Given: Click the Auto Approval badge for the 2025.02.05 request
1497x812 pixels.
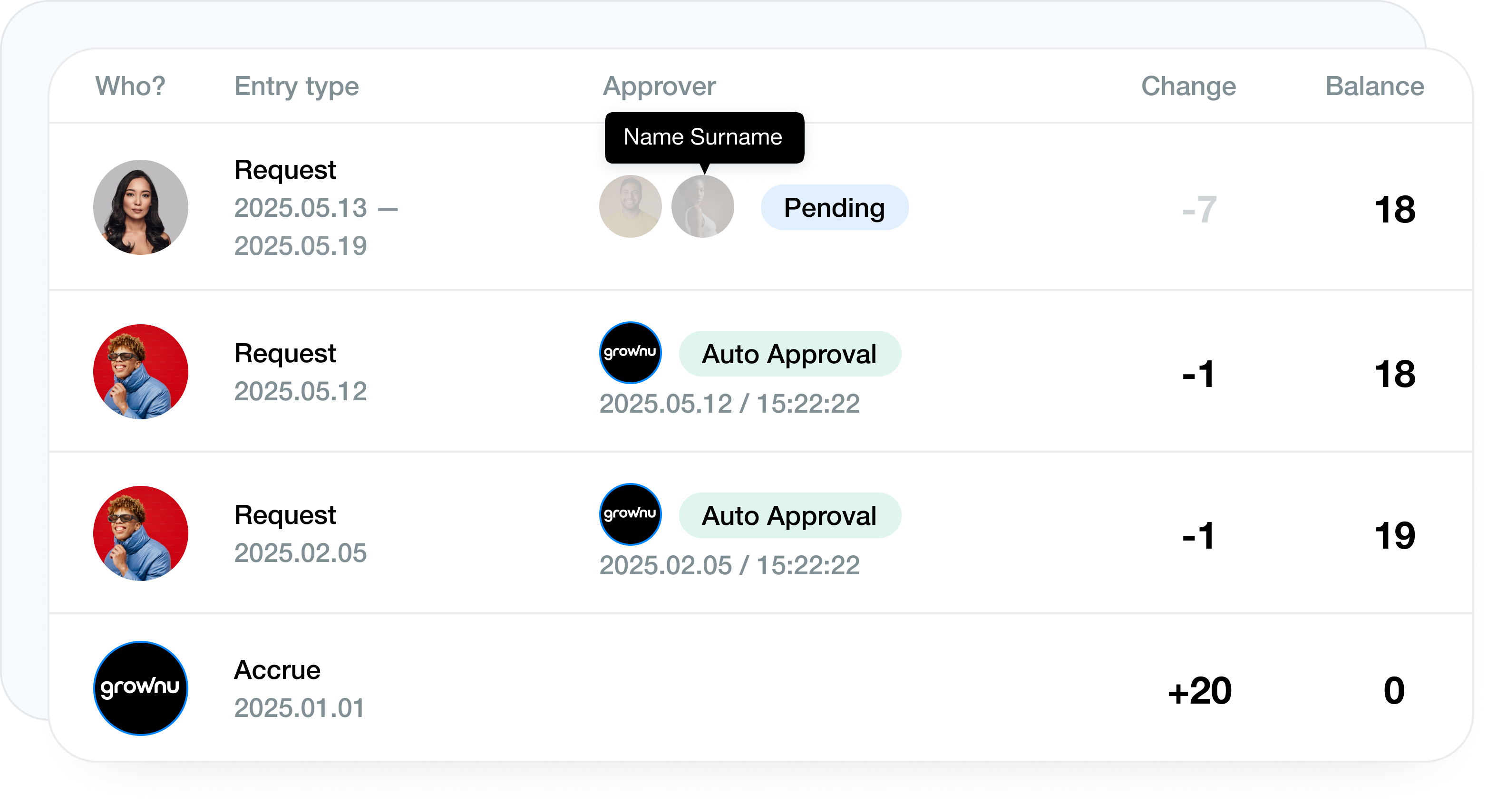Looking at the screenshot, I should [x=790, y=514].
